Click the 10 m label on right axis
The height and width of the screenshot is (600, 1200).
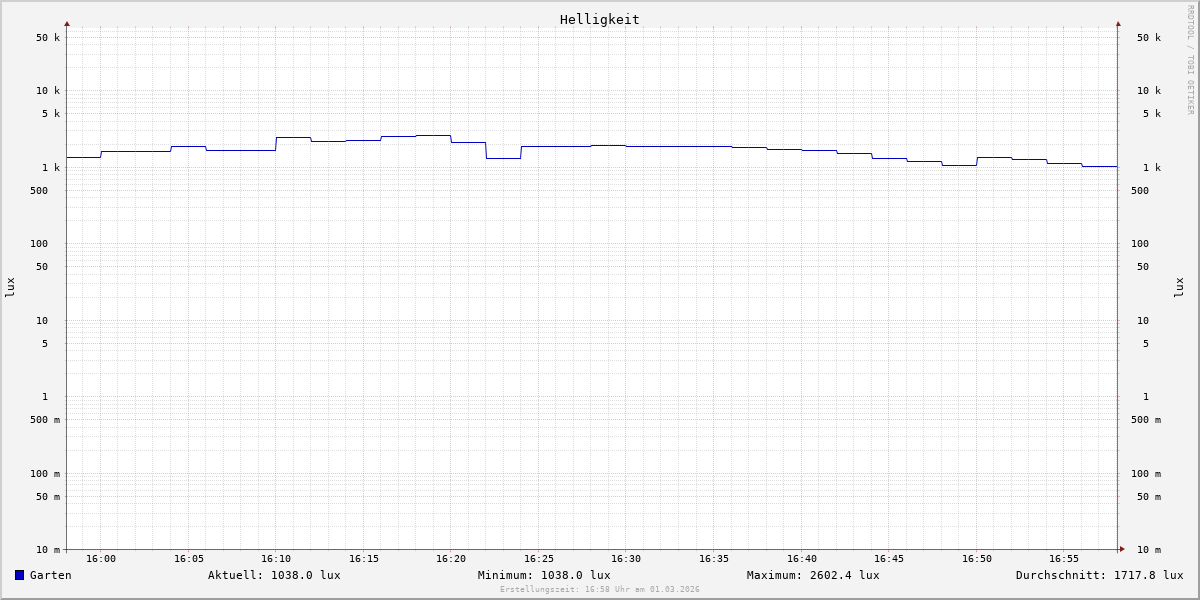[1149, 550]
